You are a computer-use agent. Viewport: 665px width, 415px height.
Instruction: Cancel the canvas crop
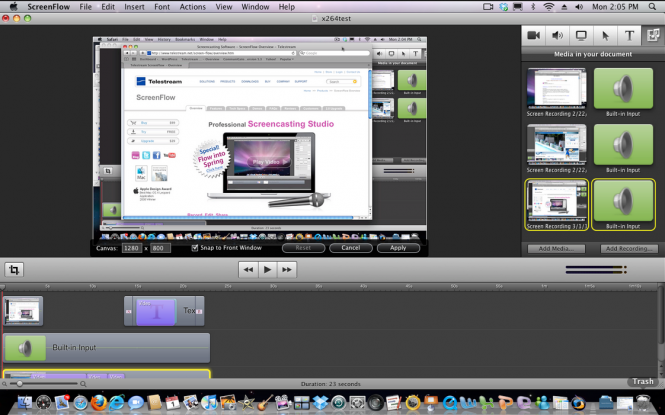351,248
